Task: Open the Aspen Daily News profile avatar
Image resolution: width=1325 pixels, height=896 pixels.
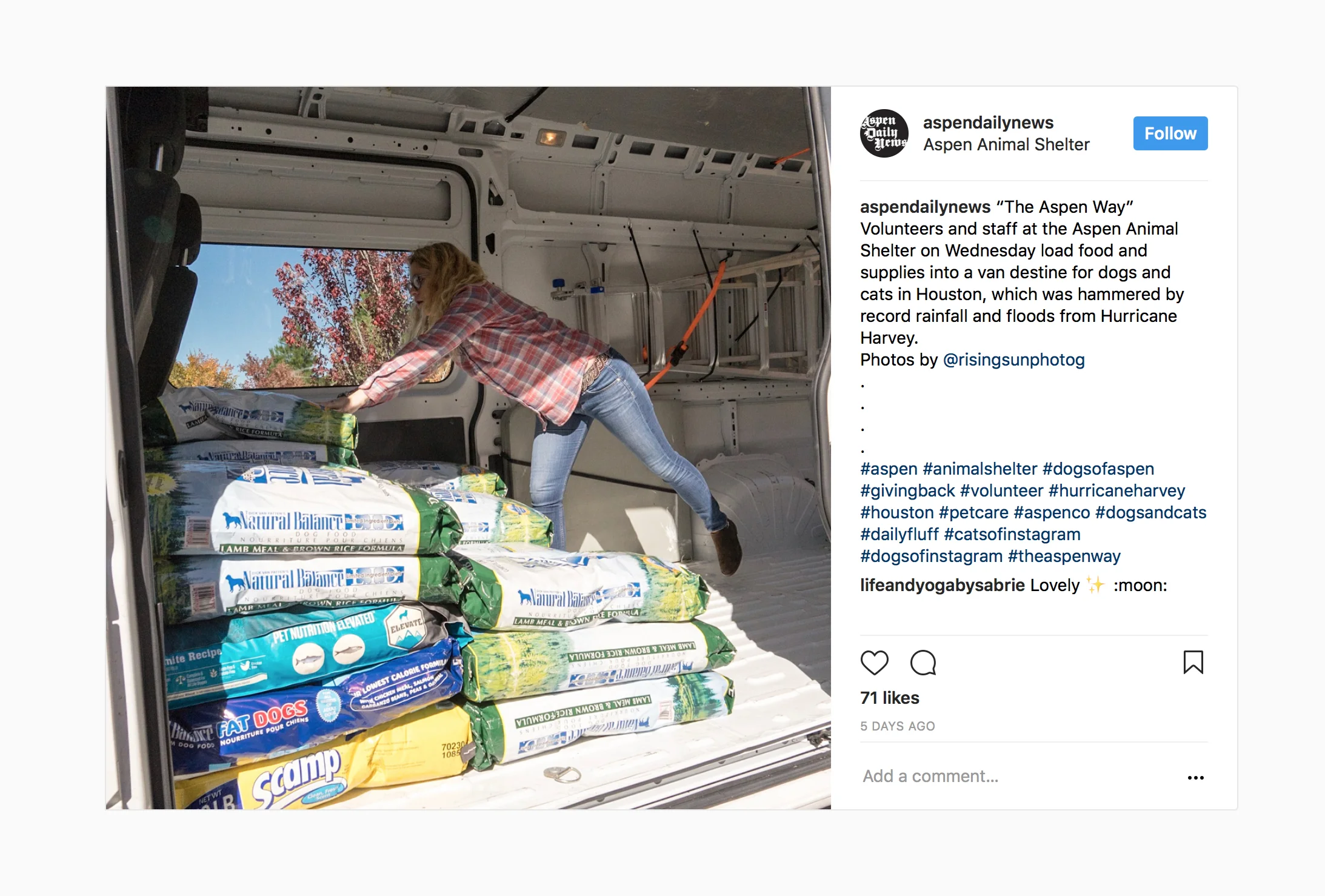Action: (x=884, y=133)
